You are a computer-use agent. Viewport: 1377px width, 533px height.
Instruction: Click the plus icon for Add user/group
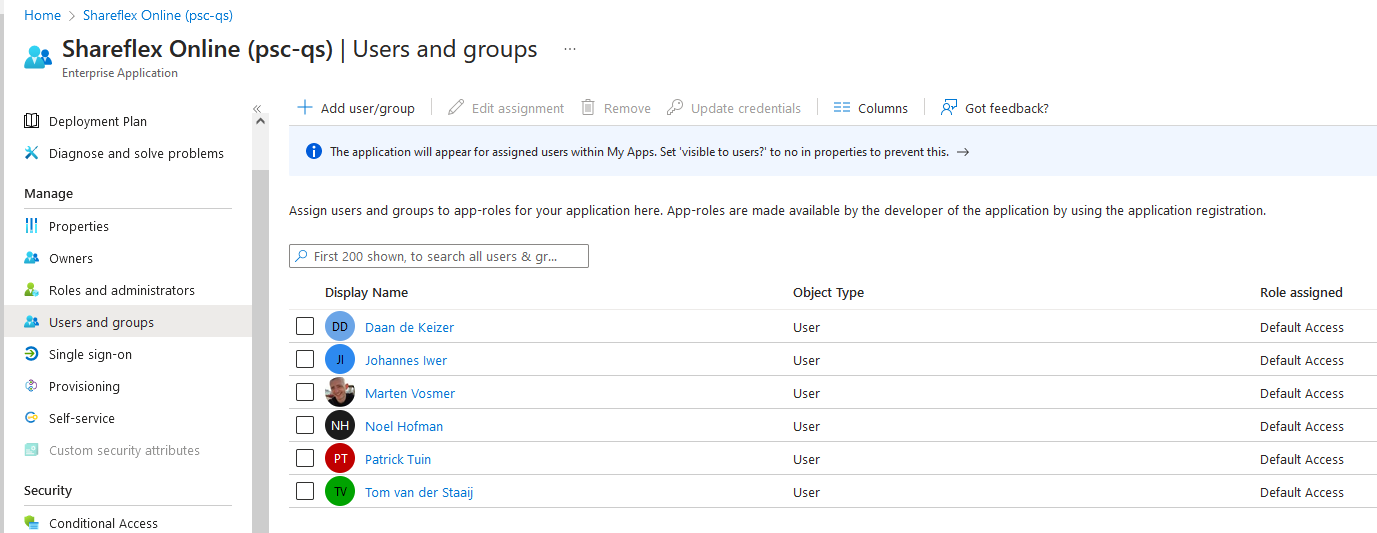[306, 107]
